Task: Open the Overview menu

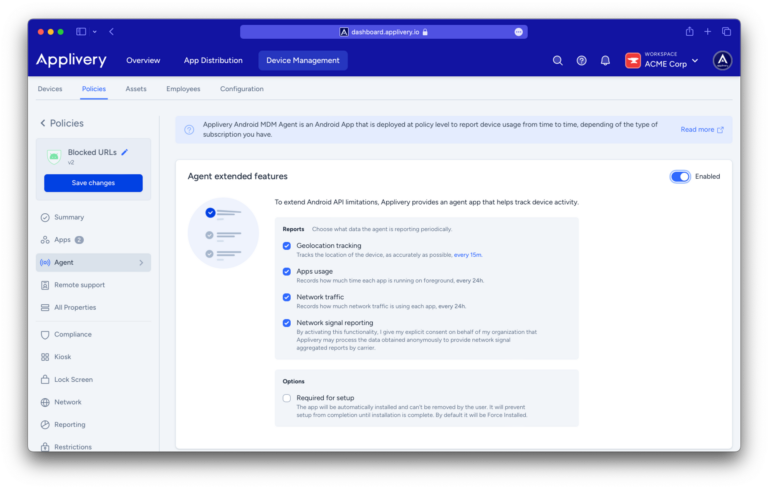Action: click(x=143, y=61)
